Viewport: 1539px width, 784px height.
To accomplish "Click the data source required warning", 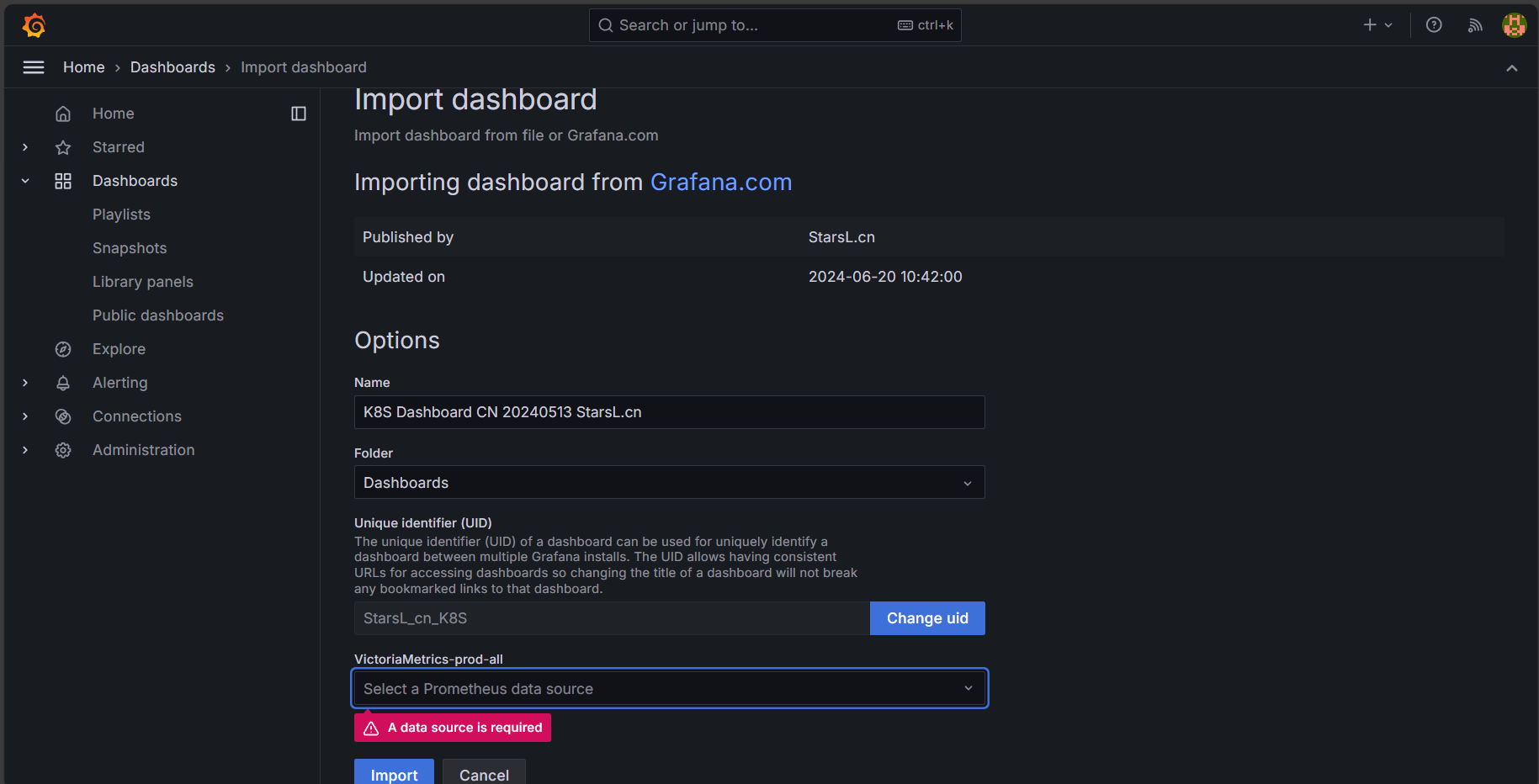I will click(x=453, y=728).
